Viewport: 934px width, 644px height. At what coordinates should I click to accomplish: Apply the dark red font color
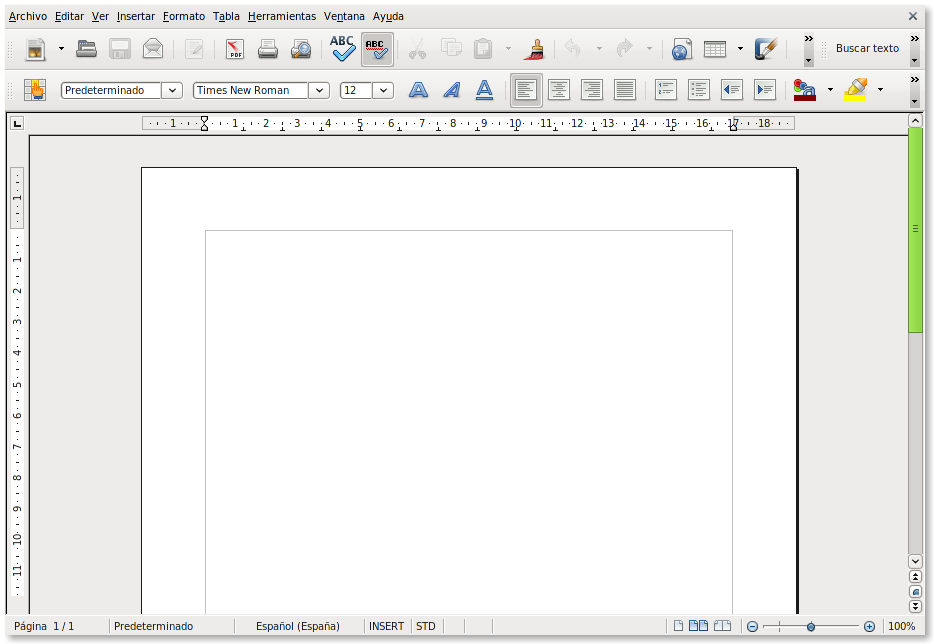click(805, 90)
